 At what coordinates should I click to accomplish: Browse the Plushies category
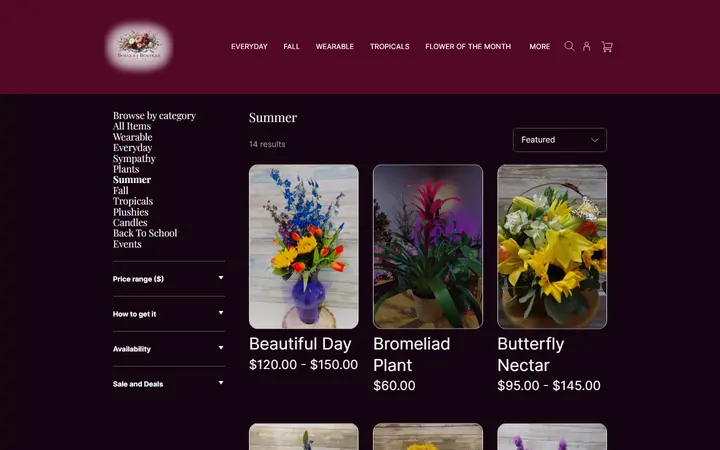point(131,212)
